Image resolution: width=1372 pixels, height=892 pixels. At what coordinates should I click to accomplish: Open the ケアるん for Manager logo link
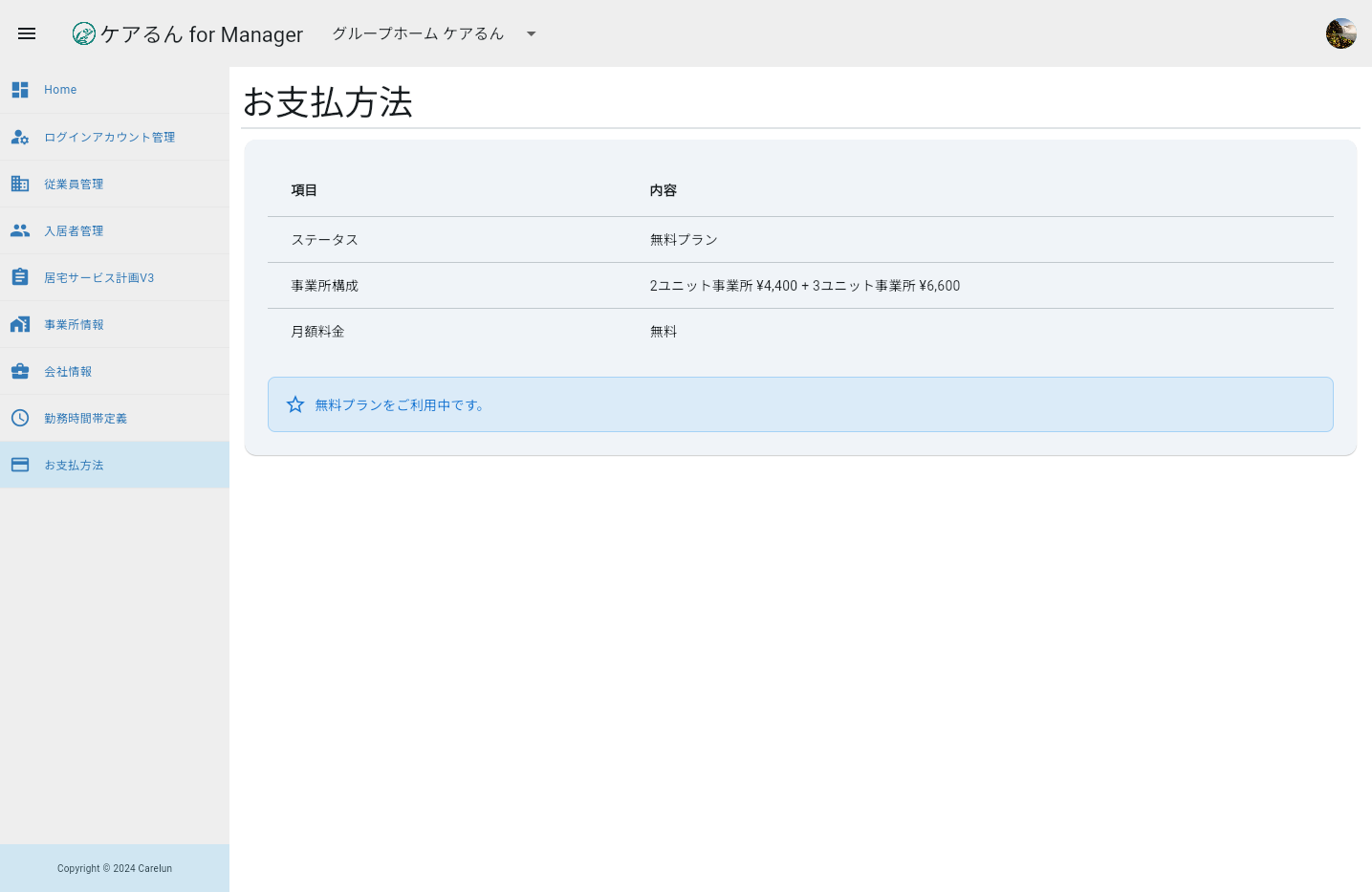[187, 33]
